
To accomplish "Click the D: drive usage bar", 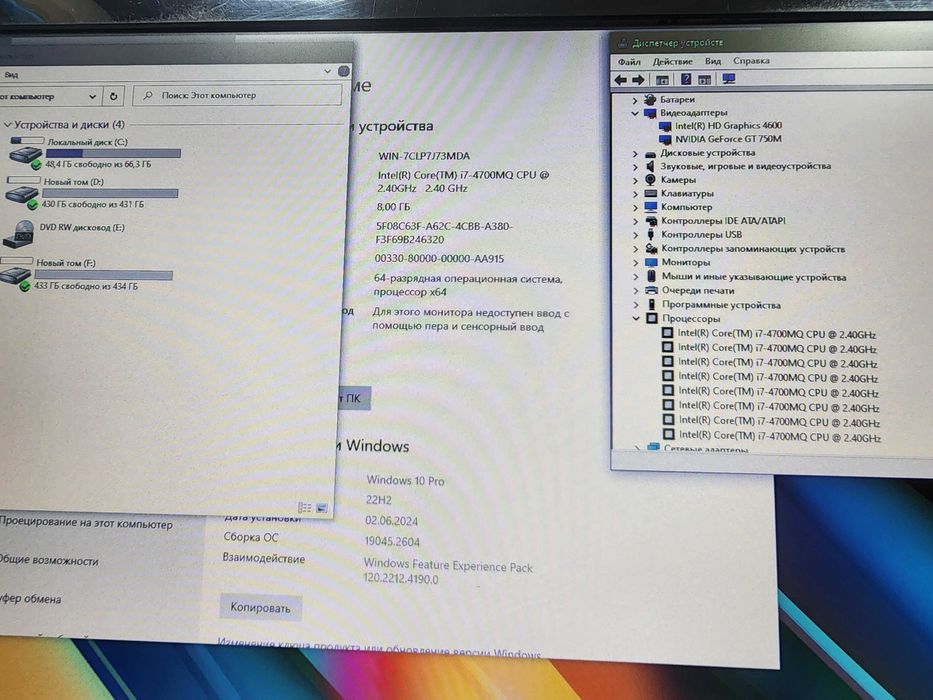I will point(110,193).
